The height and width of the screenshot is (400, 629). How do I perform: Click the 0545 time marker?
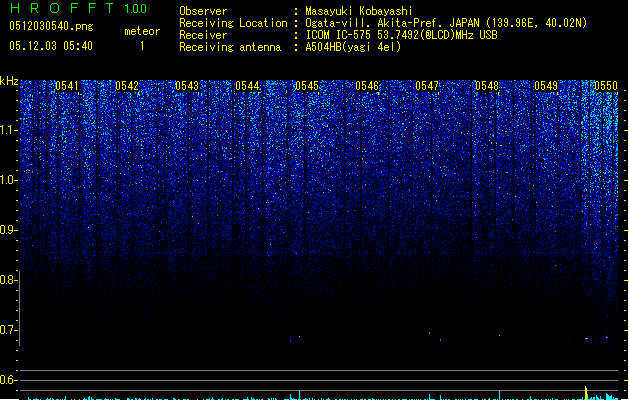(x=307, y=86)
